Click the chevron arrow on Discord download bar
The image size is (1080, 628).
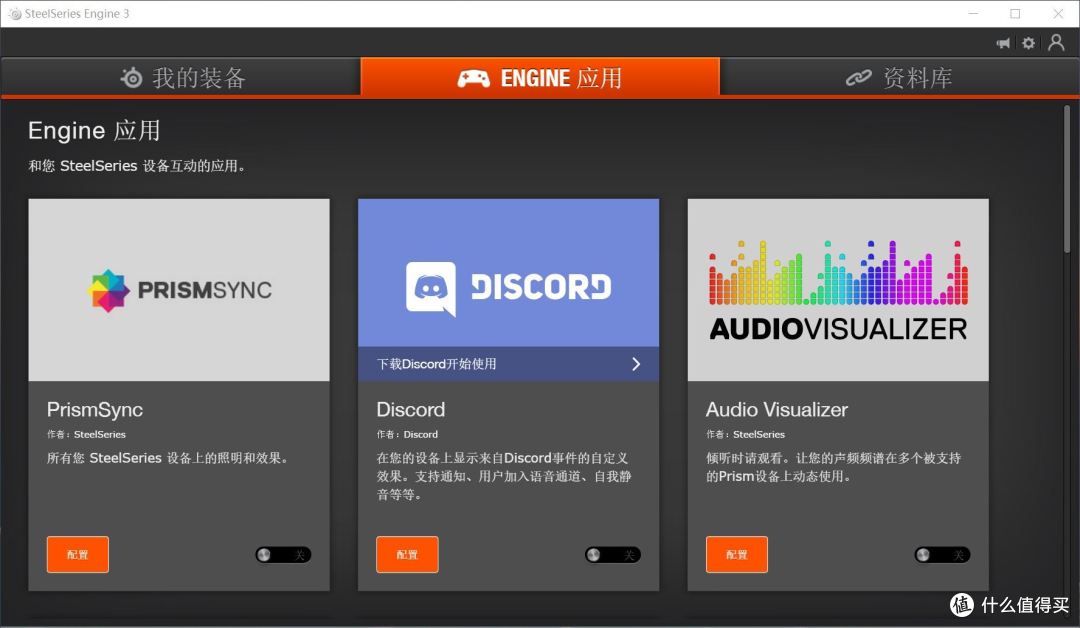[636, 364]
